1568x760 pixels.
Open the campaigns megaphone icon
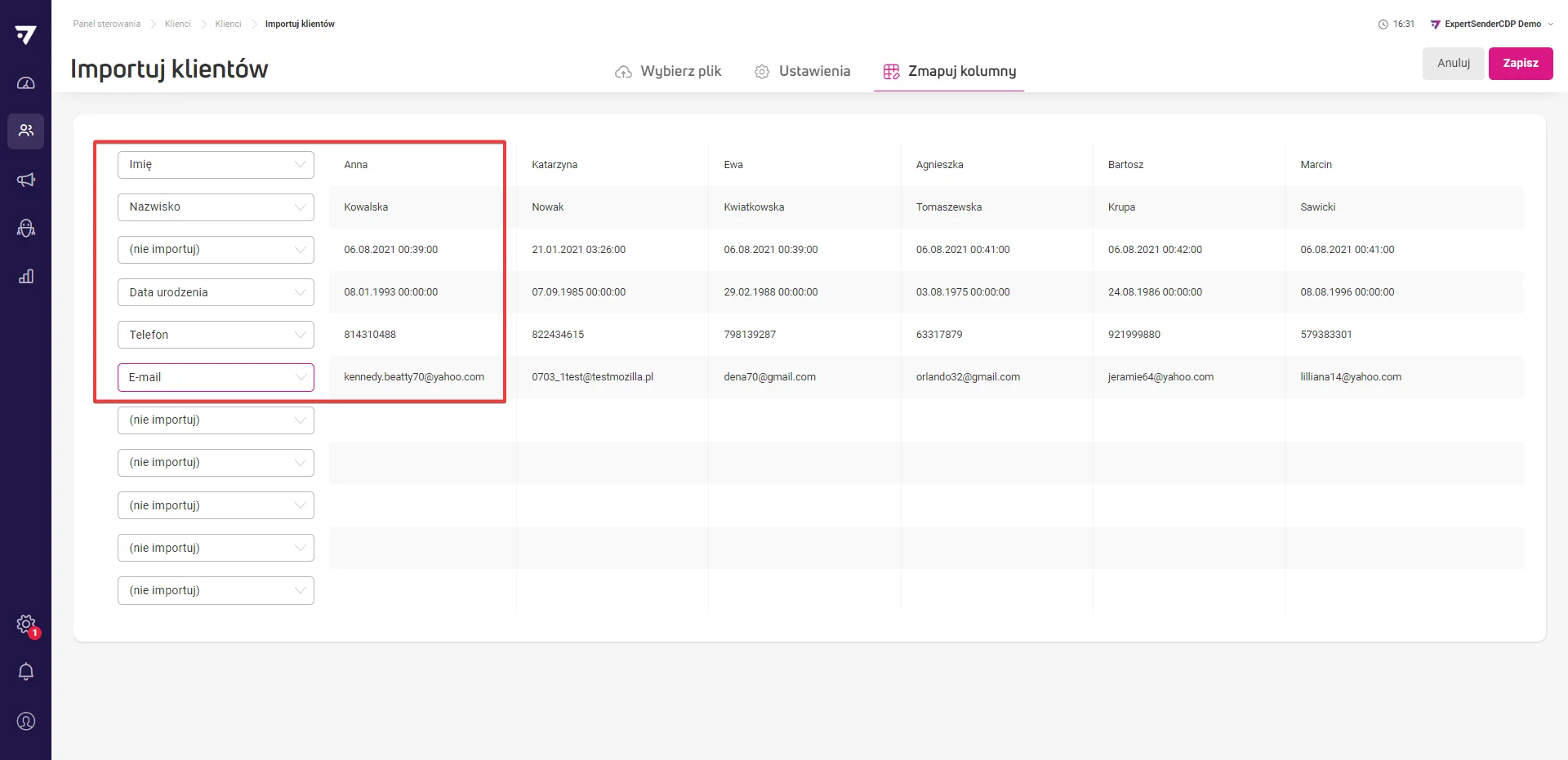(x=26, y=180)
